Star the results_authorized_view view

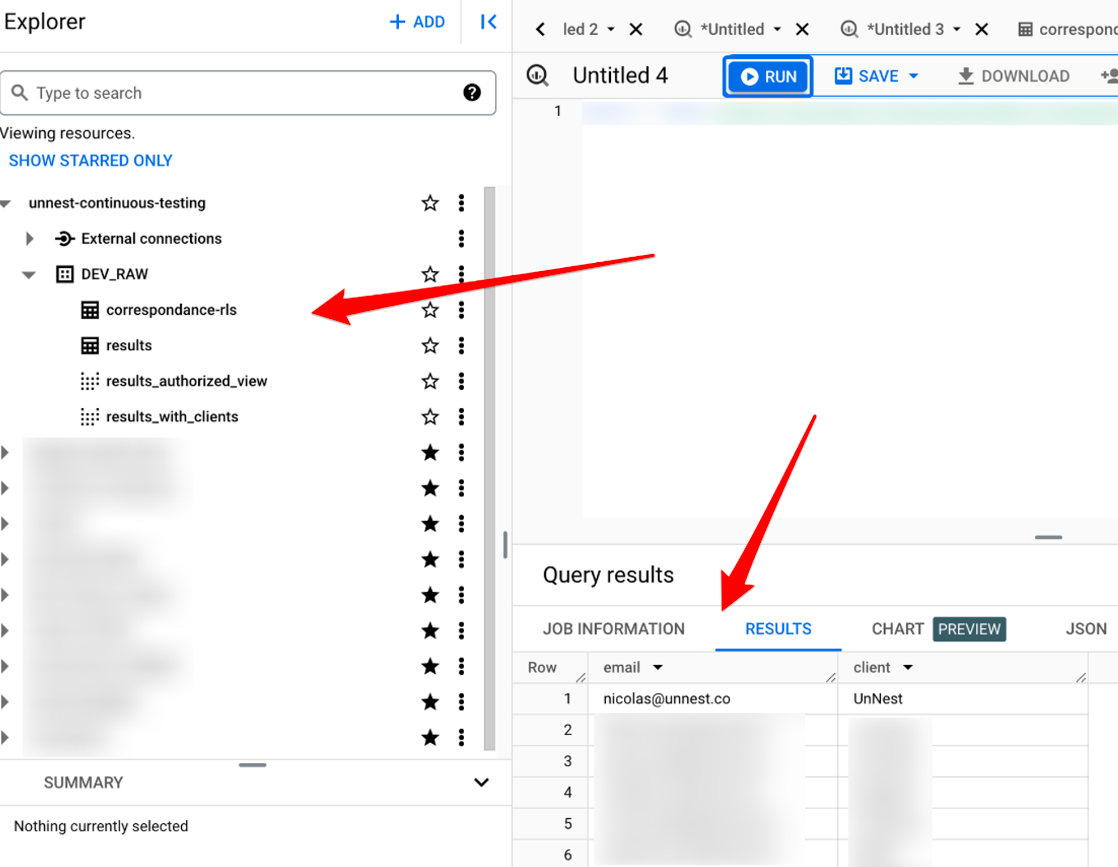430,381
